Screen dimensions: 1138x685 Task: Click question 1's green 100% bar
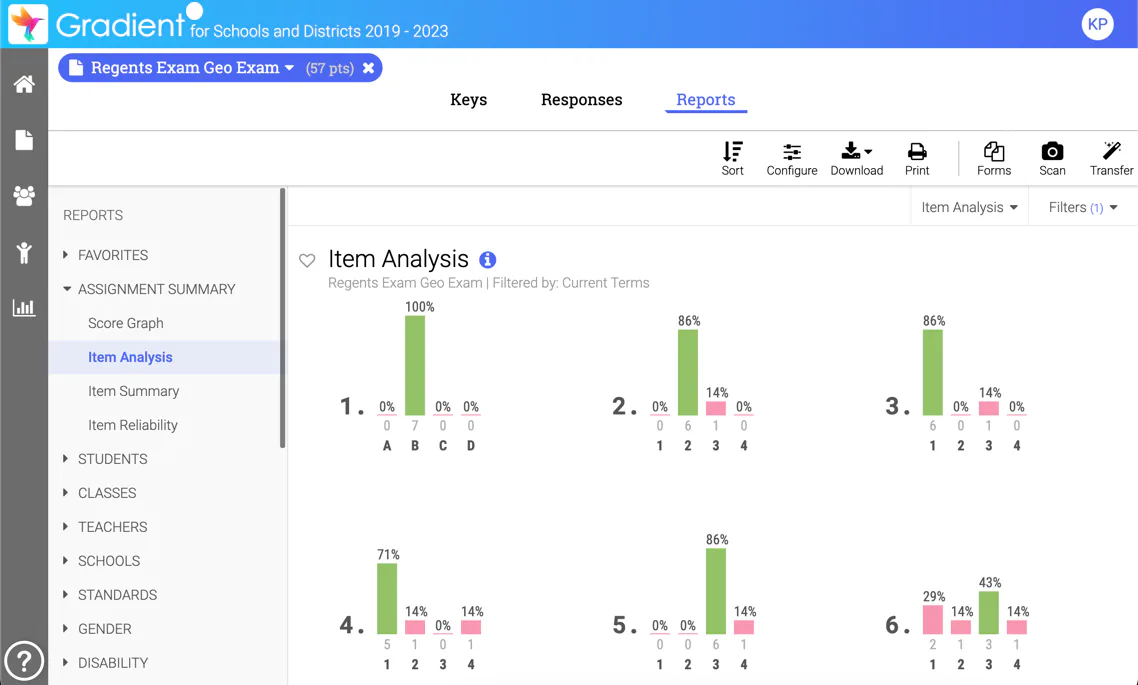[x=414, y=365]
